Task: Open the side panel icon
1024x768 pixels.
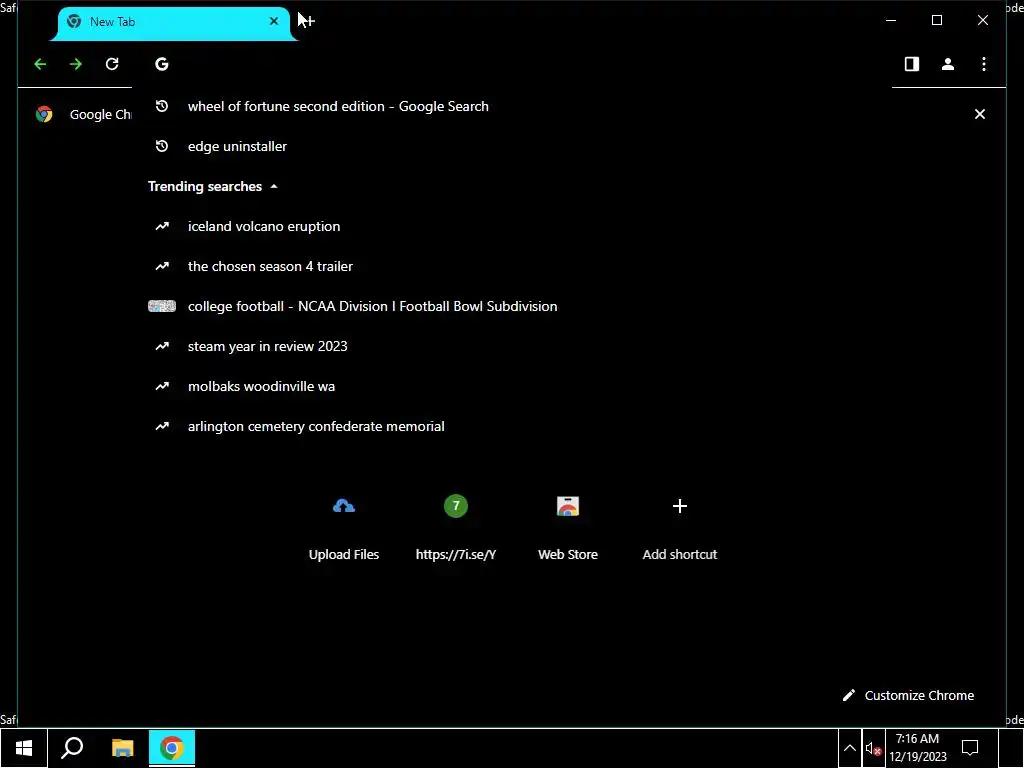Action: (x=912, y=64)
